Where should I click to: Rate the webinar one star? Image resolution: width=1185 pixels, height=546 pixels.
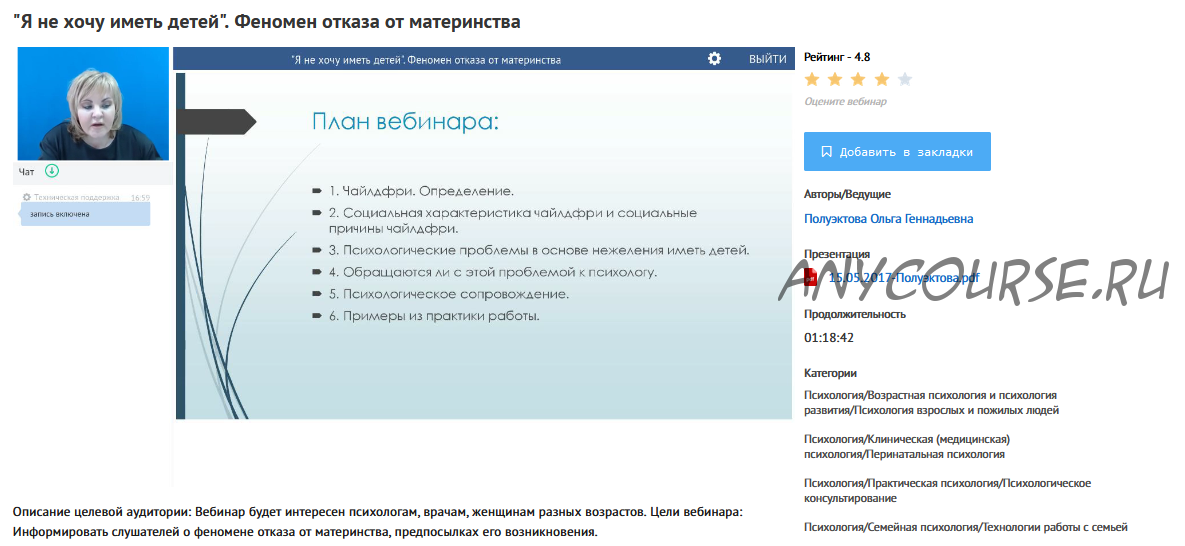pyautogui.click(x=812, y=80)
